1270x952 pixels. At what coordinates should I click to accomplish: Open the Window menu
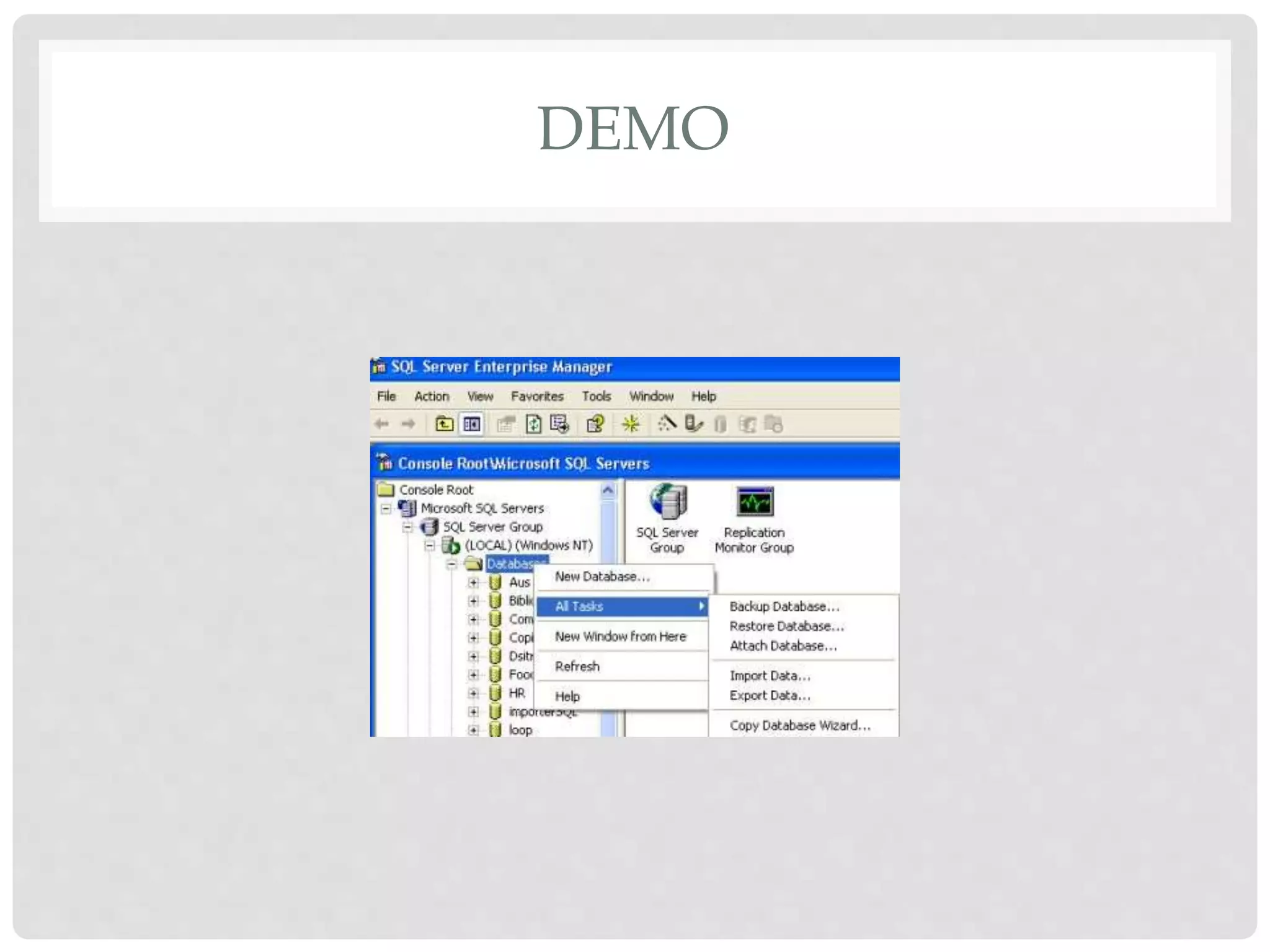pyautogui.click(x=651, y=396)
